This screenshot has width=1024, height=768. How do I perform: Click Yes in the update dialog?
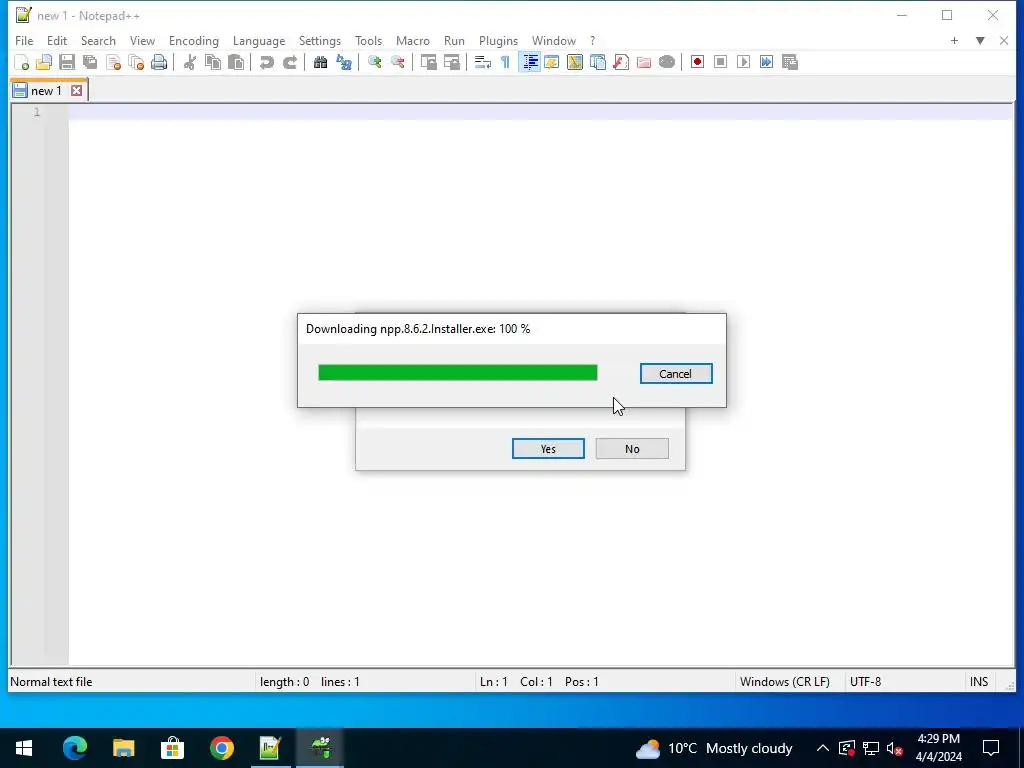548,449
